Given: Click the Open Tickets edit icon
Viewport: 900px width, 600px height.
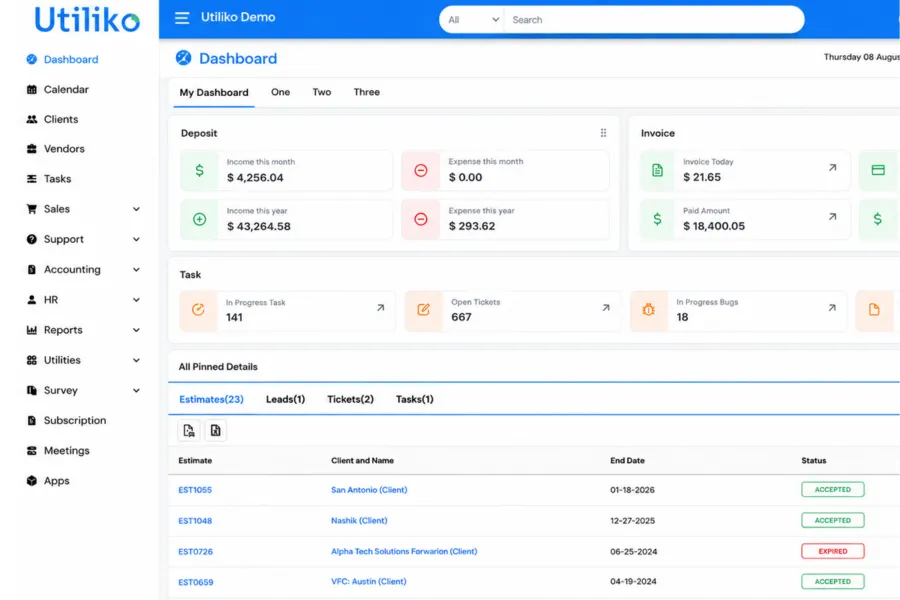Looking at the screenshot, I should coord(423,310).
